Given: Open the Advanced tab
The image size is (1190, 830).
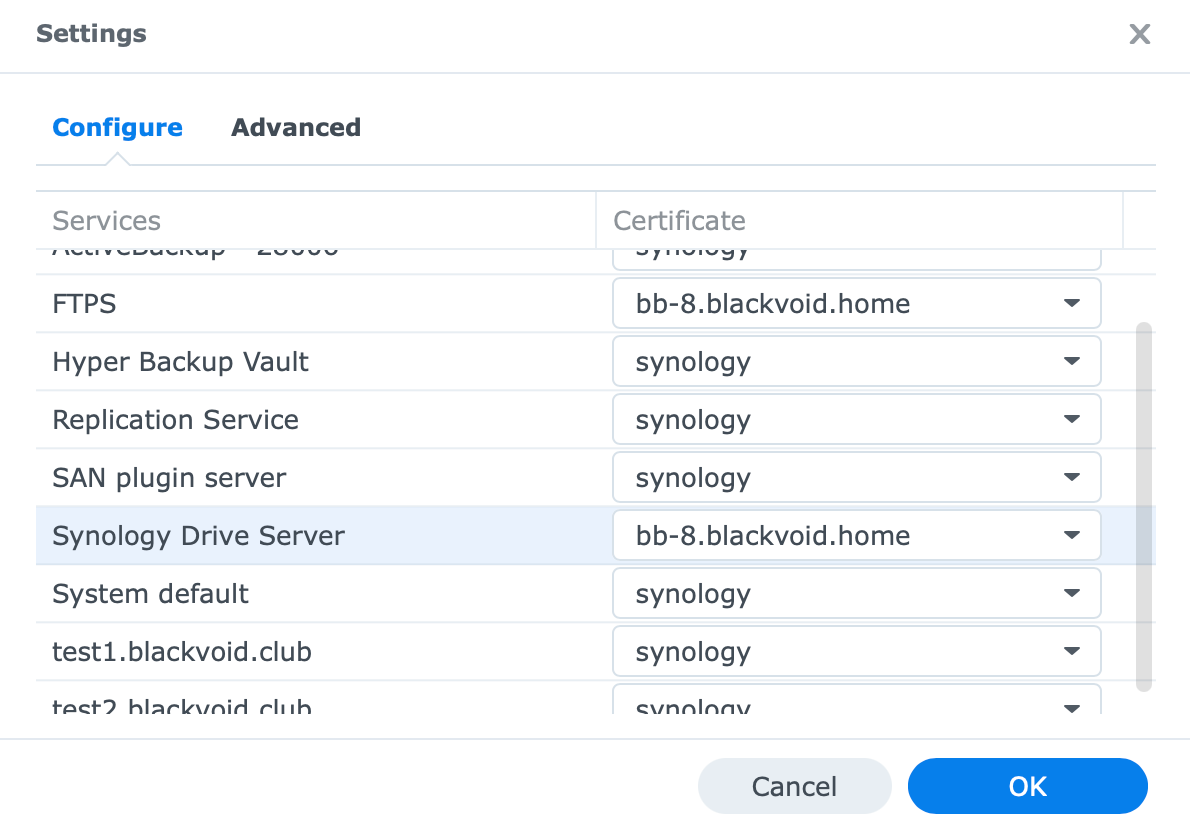Looking at the screenshot, I should pos(296,127).
